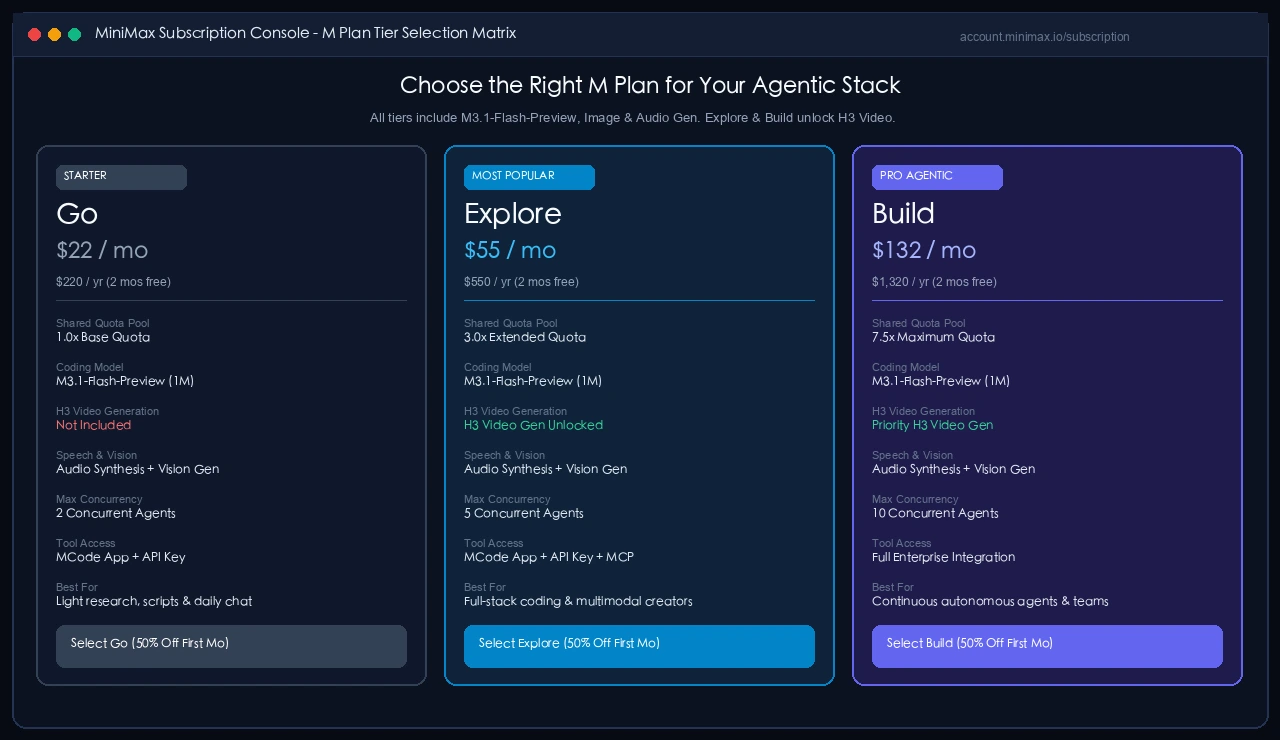
Task: Click the 'All tiers include M3.1-Flash-Preview' subtitle
Action: 632,118
